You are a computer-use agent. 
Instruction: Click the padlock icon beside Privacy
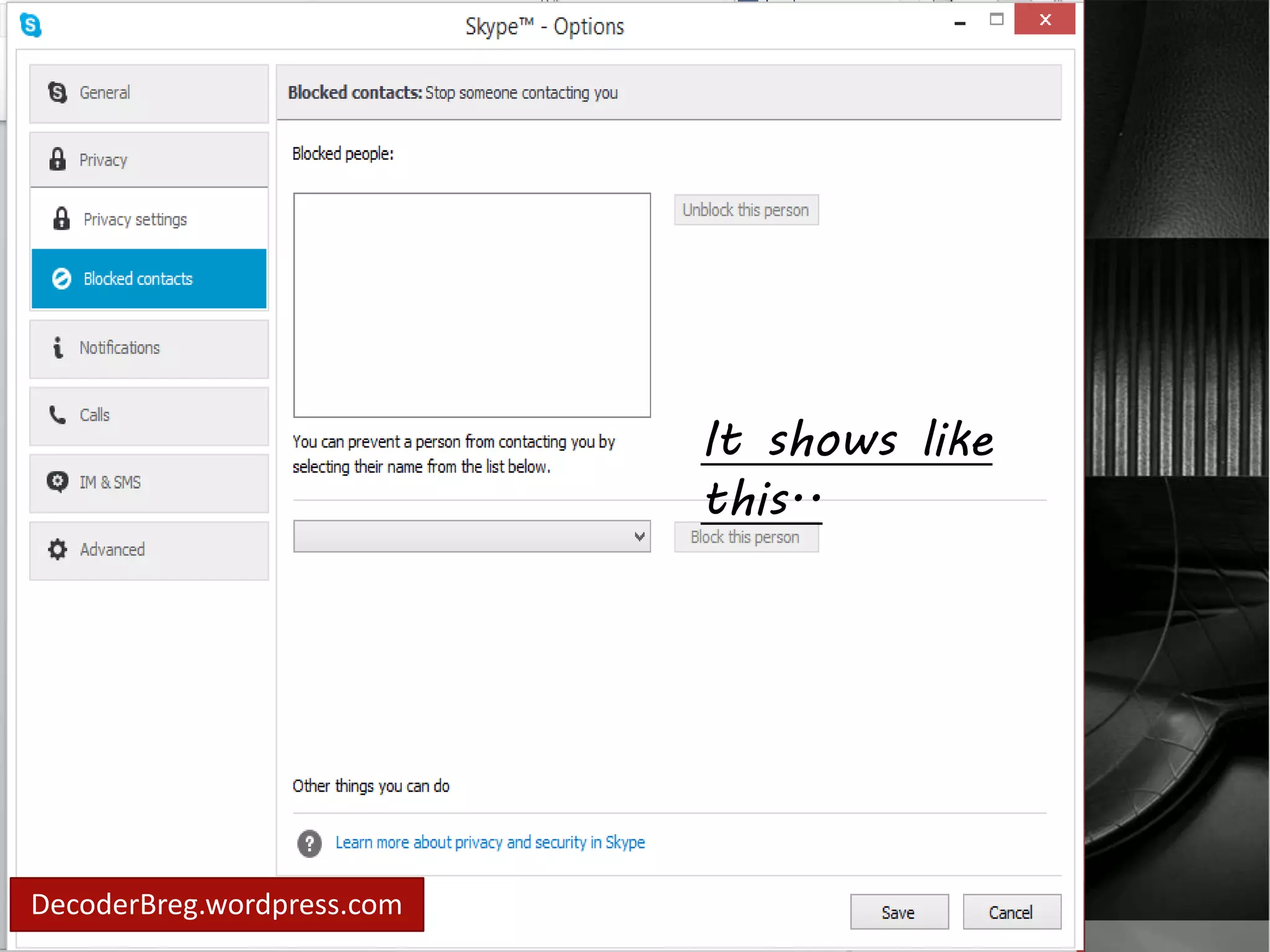[x=58, y=159]
